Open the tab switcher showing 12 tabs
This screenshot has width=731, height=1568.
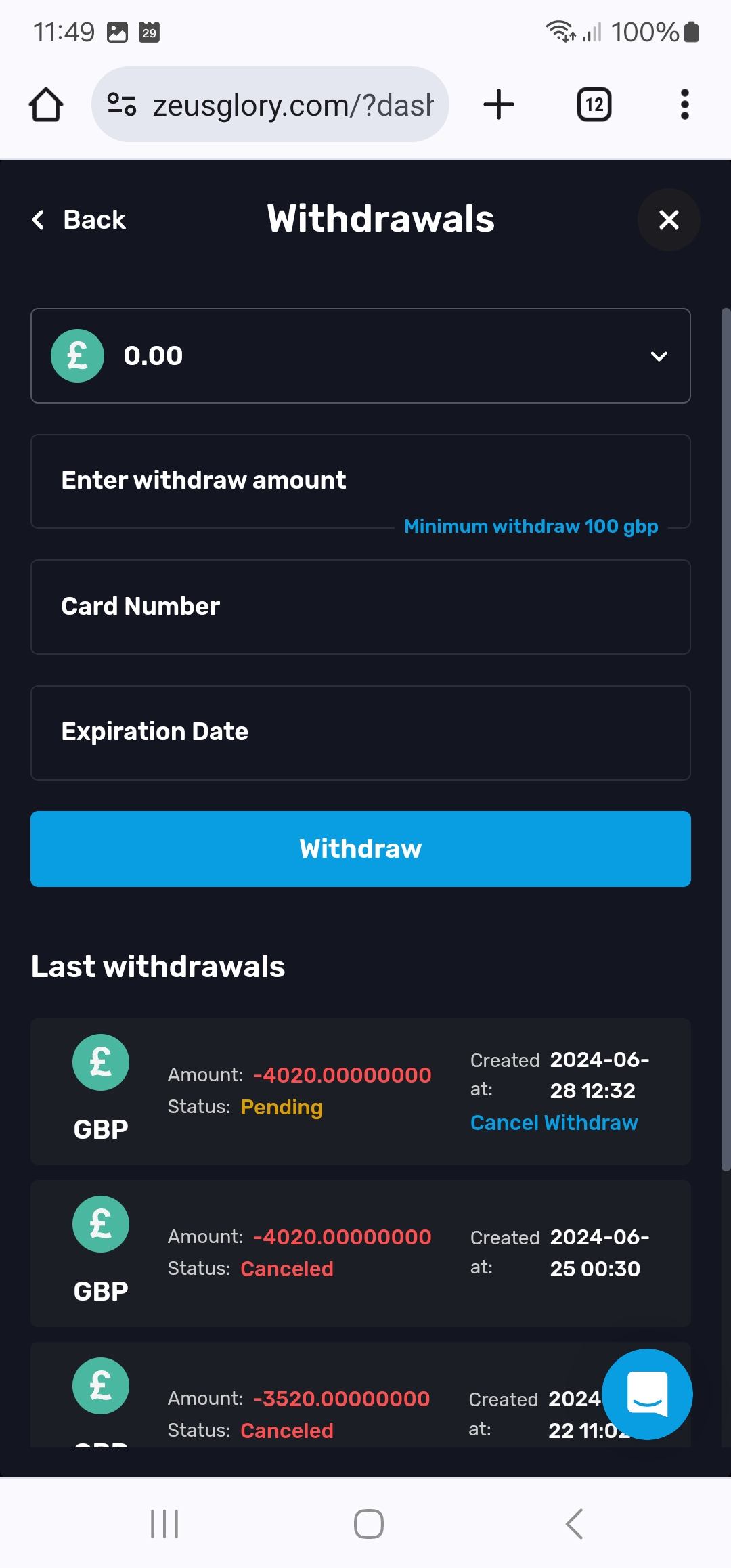coord(594,105)
